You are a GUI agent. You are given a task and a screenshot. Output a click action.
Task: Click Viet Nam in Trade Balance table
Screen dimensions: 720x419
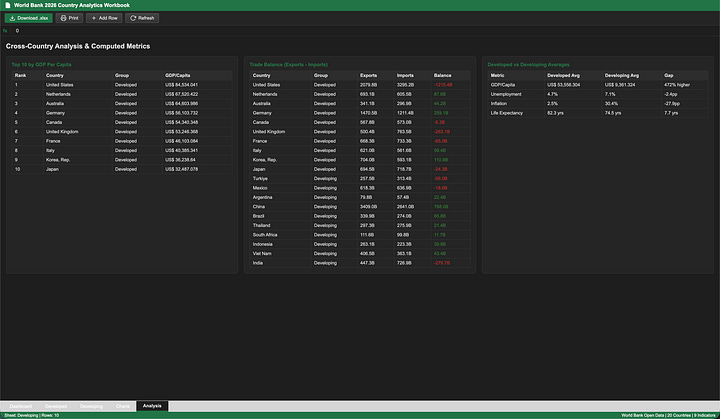coord(262,254)
